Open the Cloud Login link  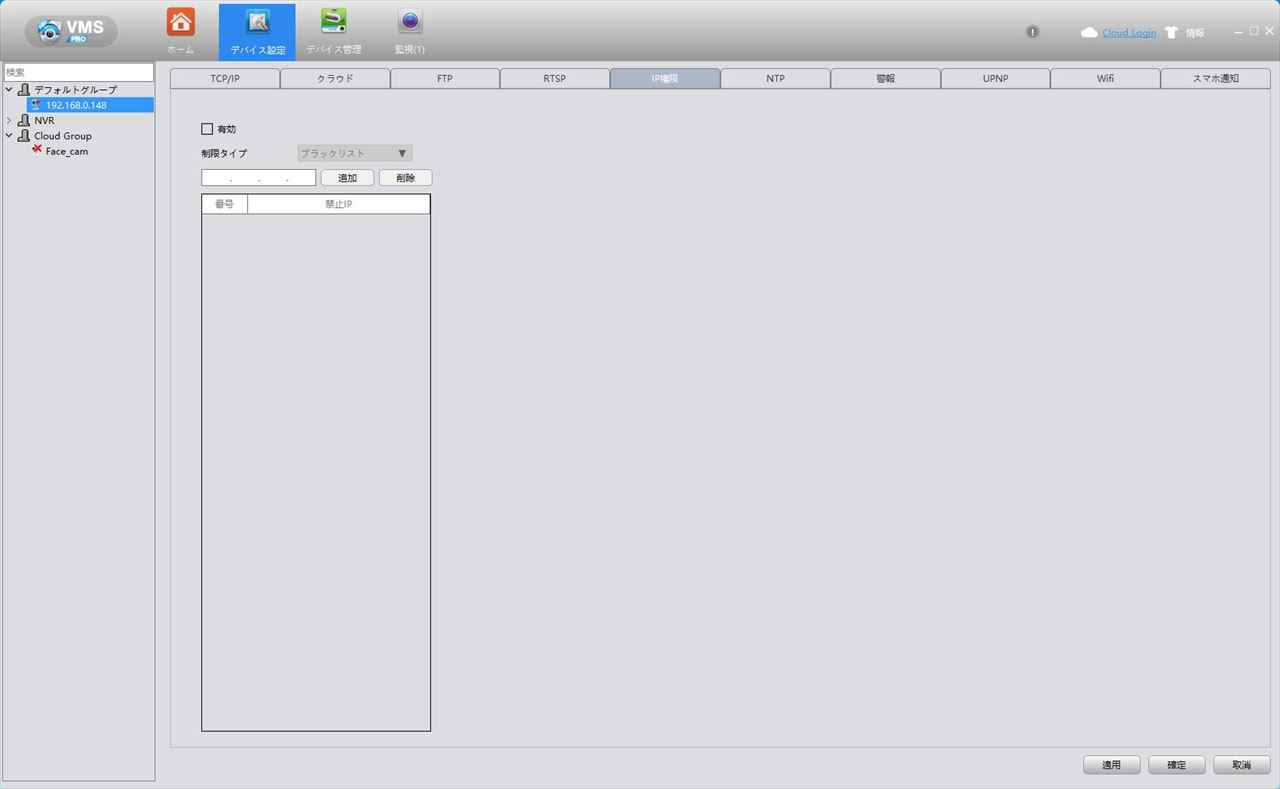point(1129,33)
